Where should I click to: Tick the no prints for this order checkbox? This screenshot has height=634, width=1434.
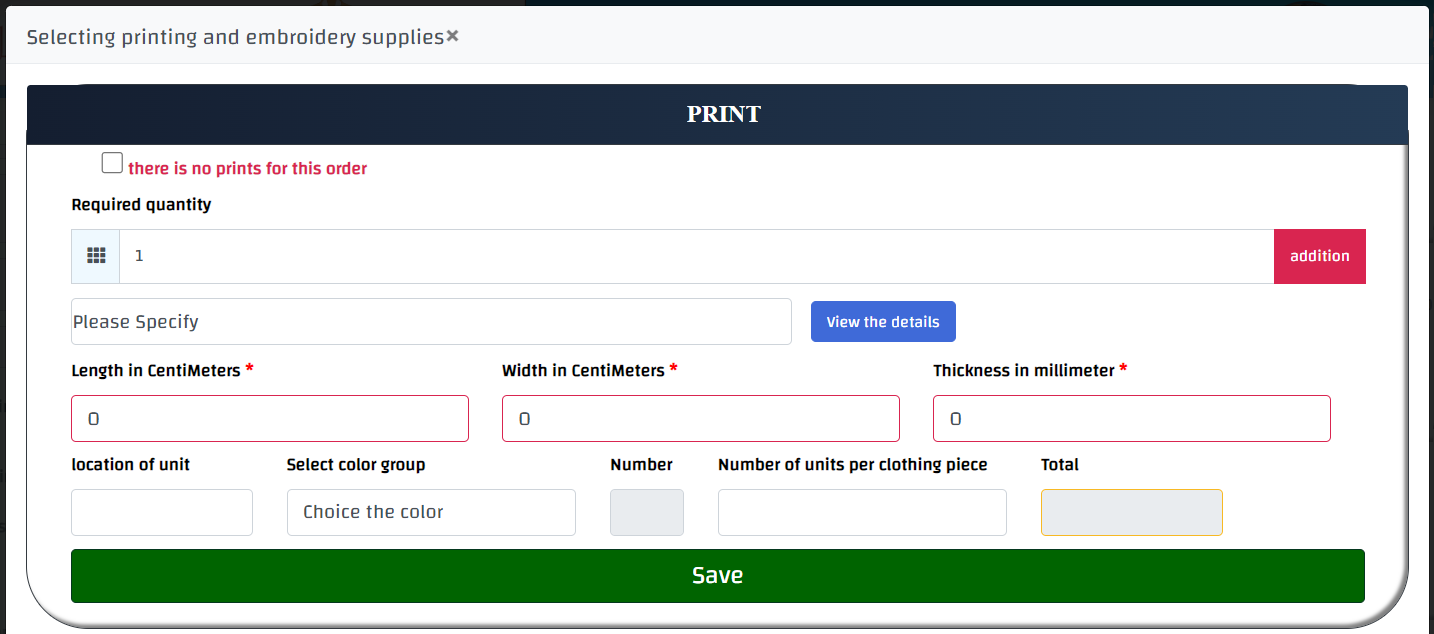(x=112, y=163)
